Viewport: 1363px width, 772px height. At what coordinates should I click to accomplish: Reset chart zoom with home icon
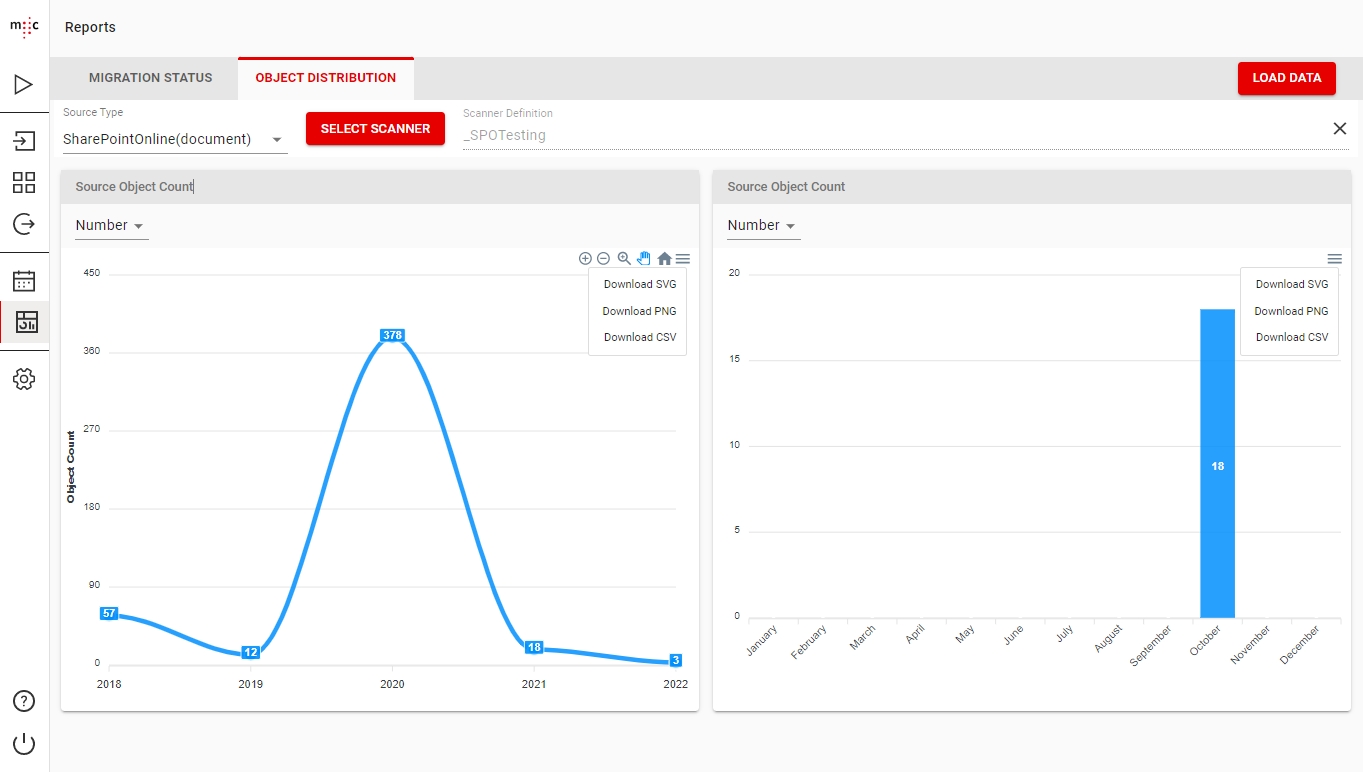tap(664, 258)
